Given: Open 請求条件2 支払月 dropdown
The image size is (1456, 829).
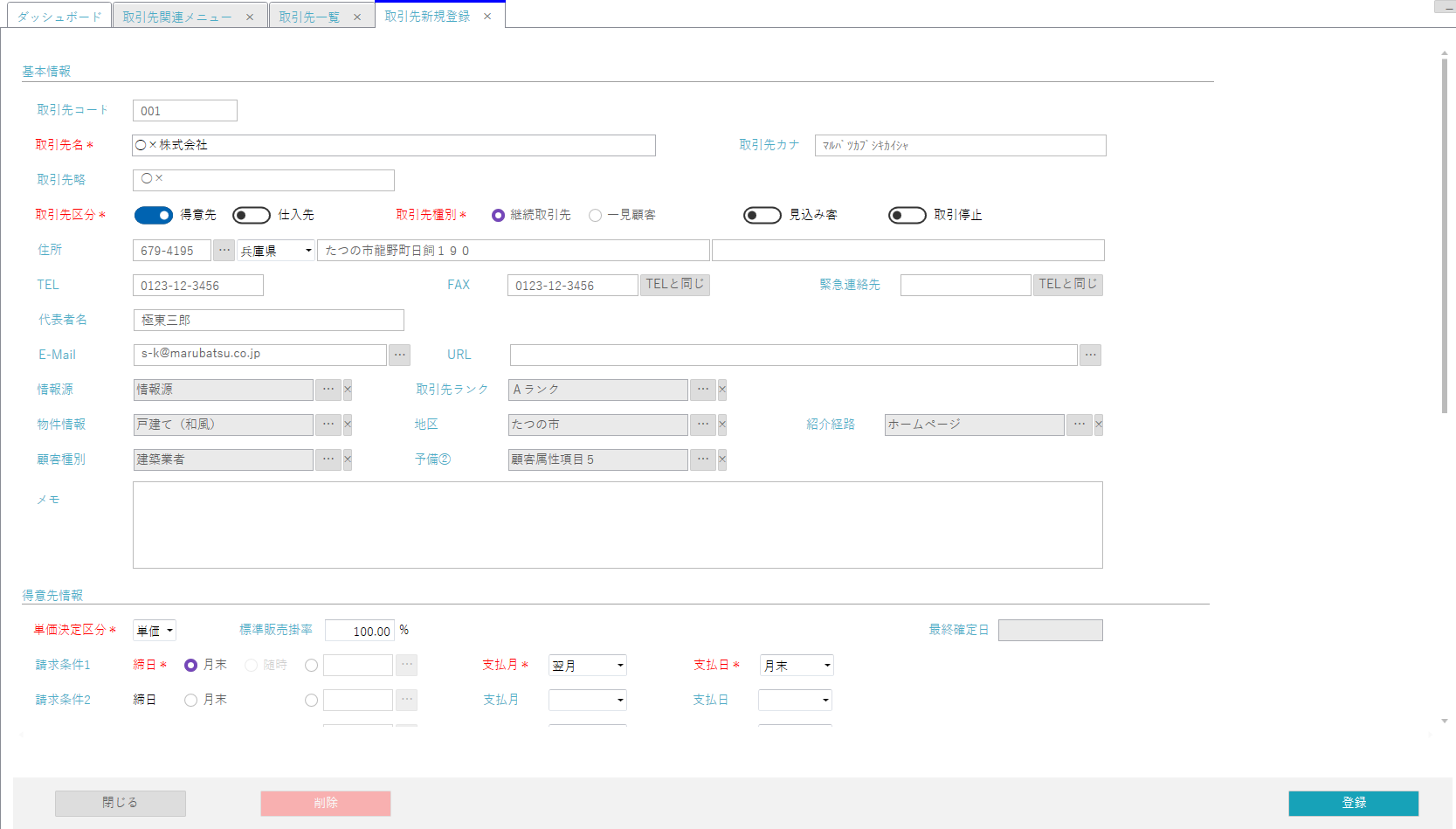Looking at the screenshot, I should point(588,701).
